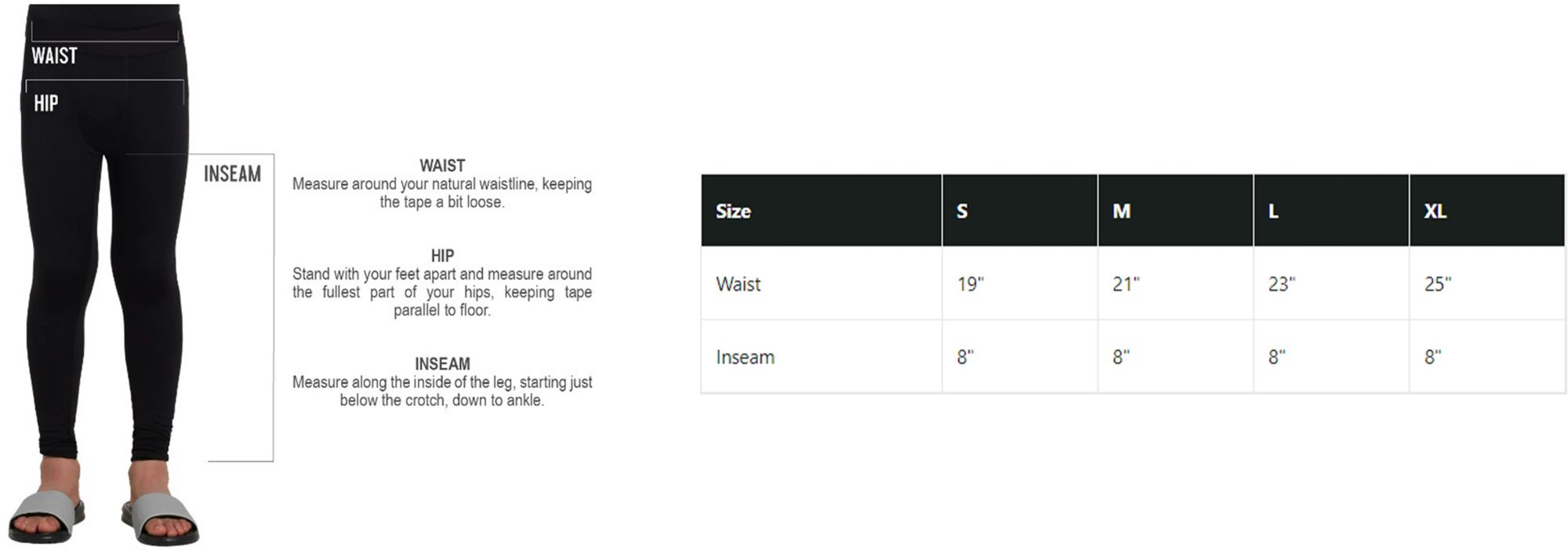
Task: Select the L size column header
Action: pos(1273,211)
